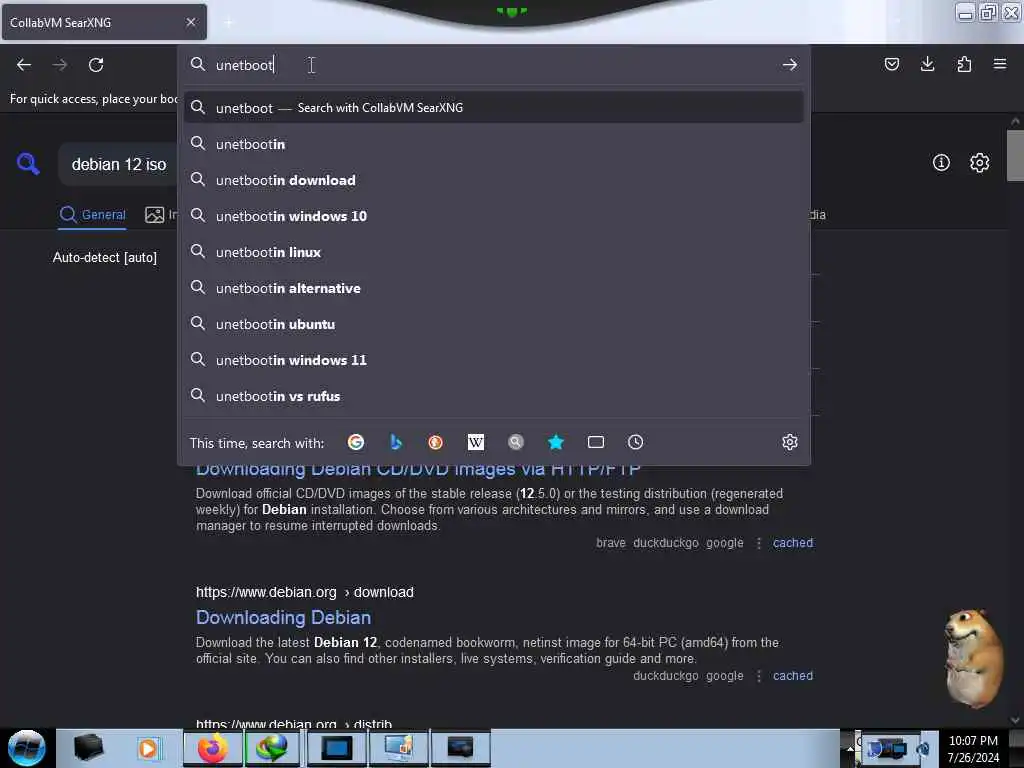Image resolution: width=1024 pixels, height=768 pixels.
Task: Choose 'unetboot — Search with CollabVM SearXNG'
Action: [494, 107]
